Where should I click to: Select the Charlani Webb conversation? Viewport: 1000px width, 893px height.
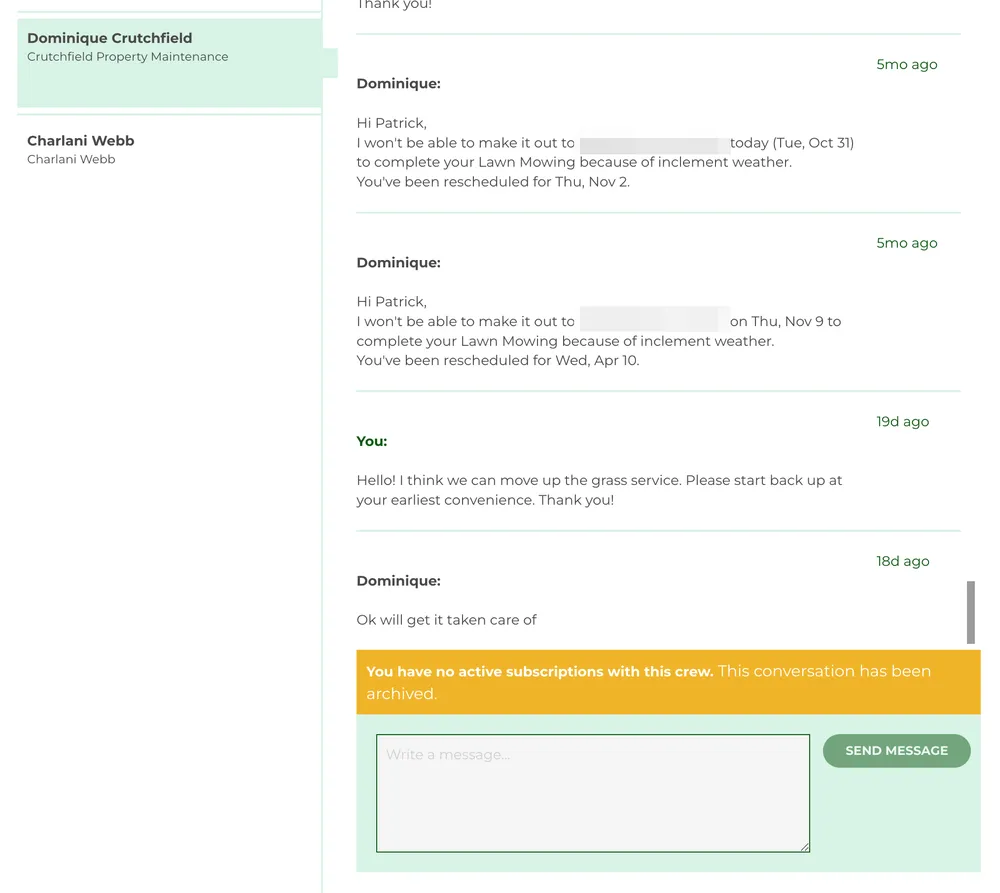80,141
